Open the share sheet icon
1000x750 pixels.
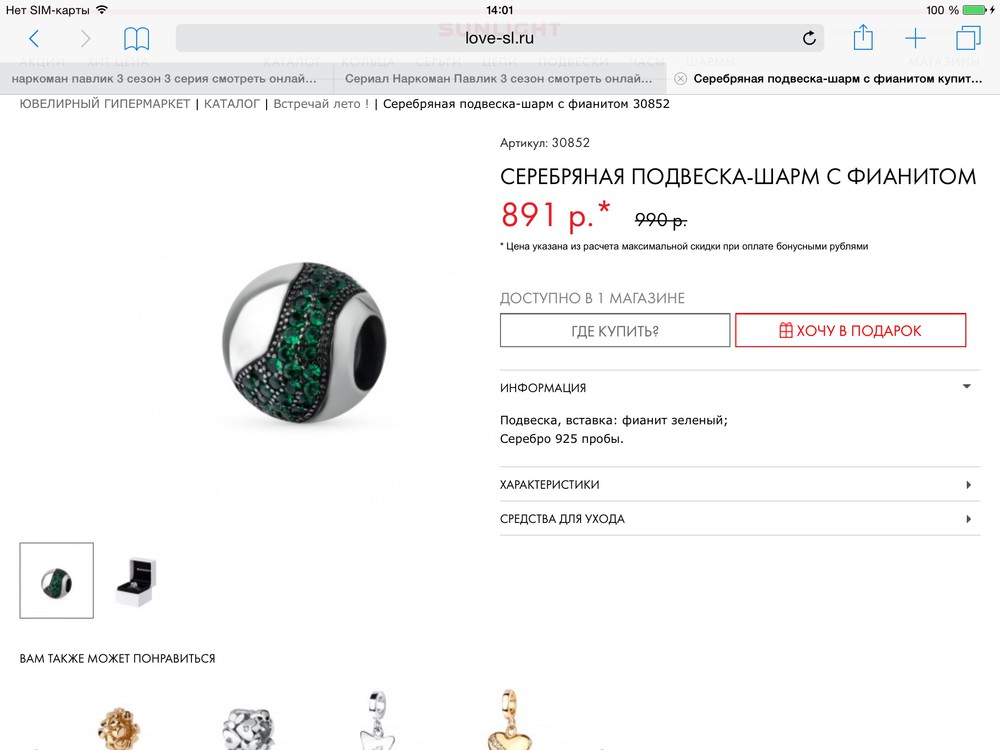pyautogui.click(x=863, y=37)
